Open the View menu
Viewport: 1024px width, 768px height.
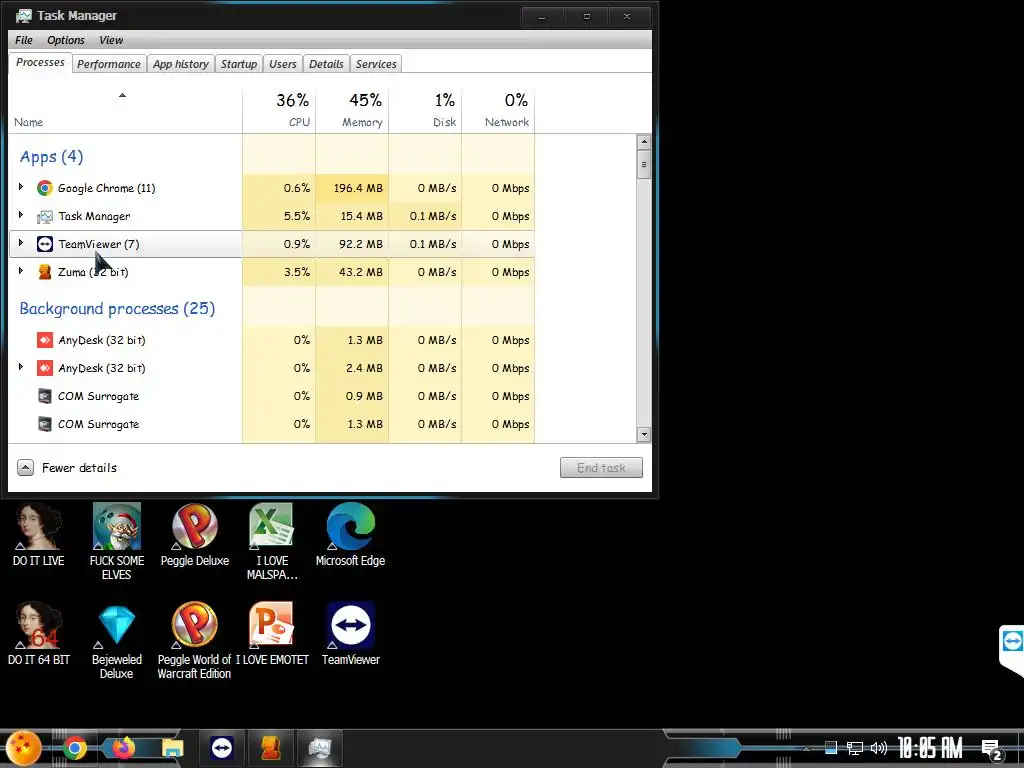[x=111, y=40]
